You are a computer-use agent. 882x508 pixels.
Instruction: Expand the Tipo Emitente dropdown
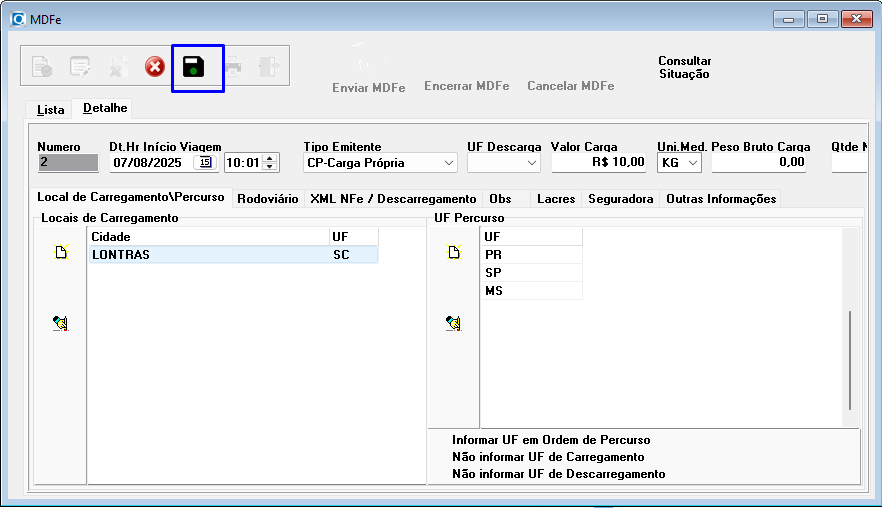coord(448,162)
